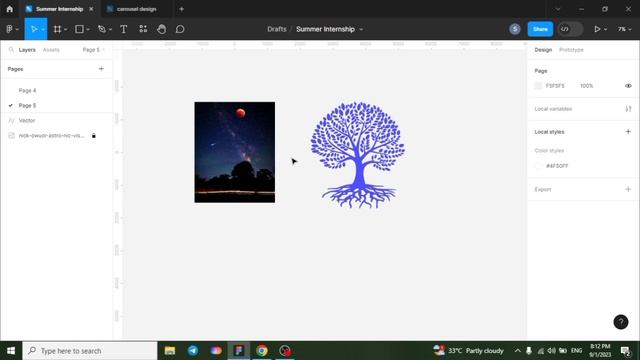The height and width of the screenshot is (360, 640).
Task: Select the Frame tool
Action: (x=57, y=29)
